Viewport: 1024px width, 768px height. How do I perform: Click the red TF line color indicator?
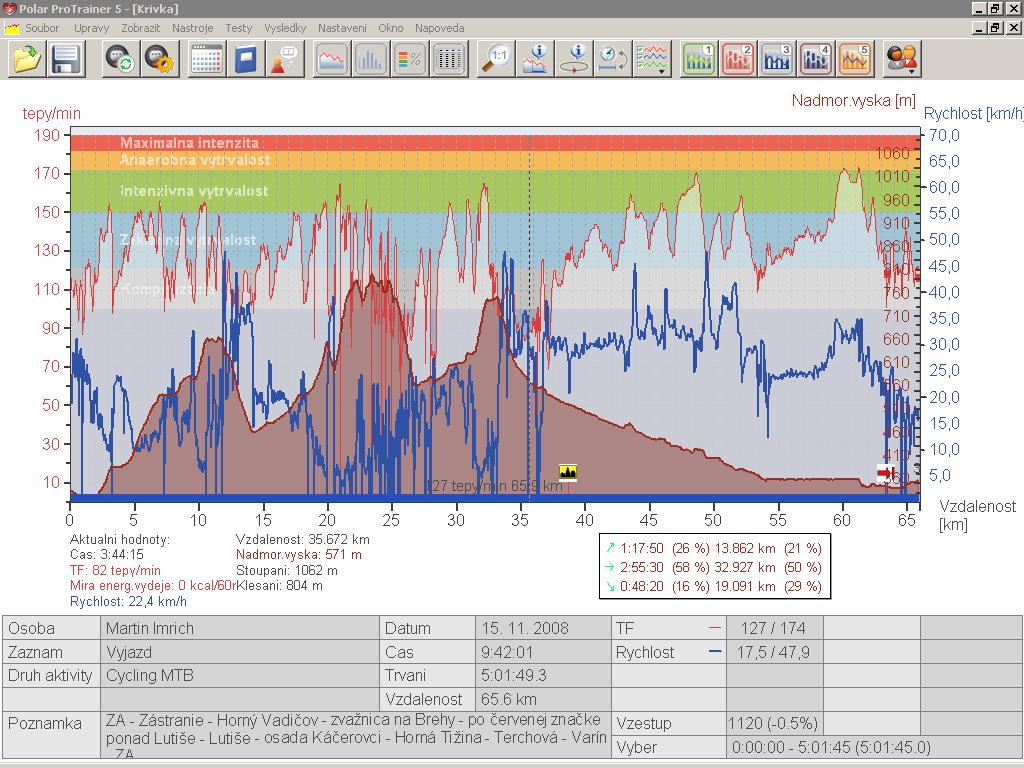(x=714, y=629)
